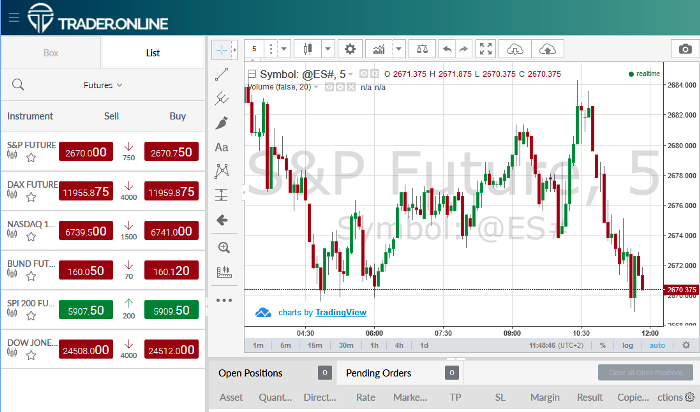The height and width of the screenshot is (412, 700).
Task: Select the trend line drawing tool
Action: pyautogui.click(x=221, y=74)
